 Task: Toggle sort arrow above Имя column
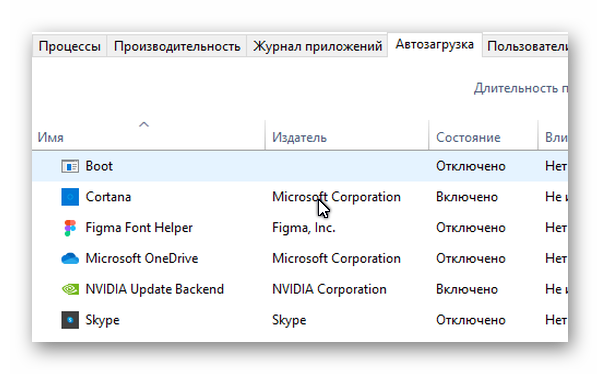tap(144, 125)
